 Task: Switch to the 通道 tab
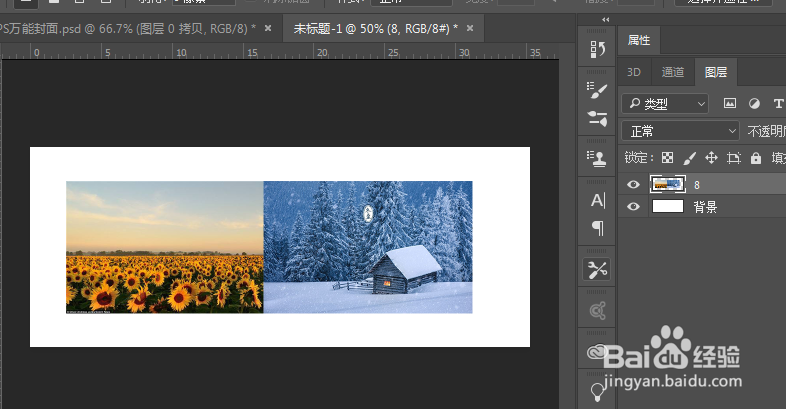673,72
